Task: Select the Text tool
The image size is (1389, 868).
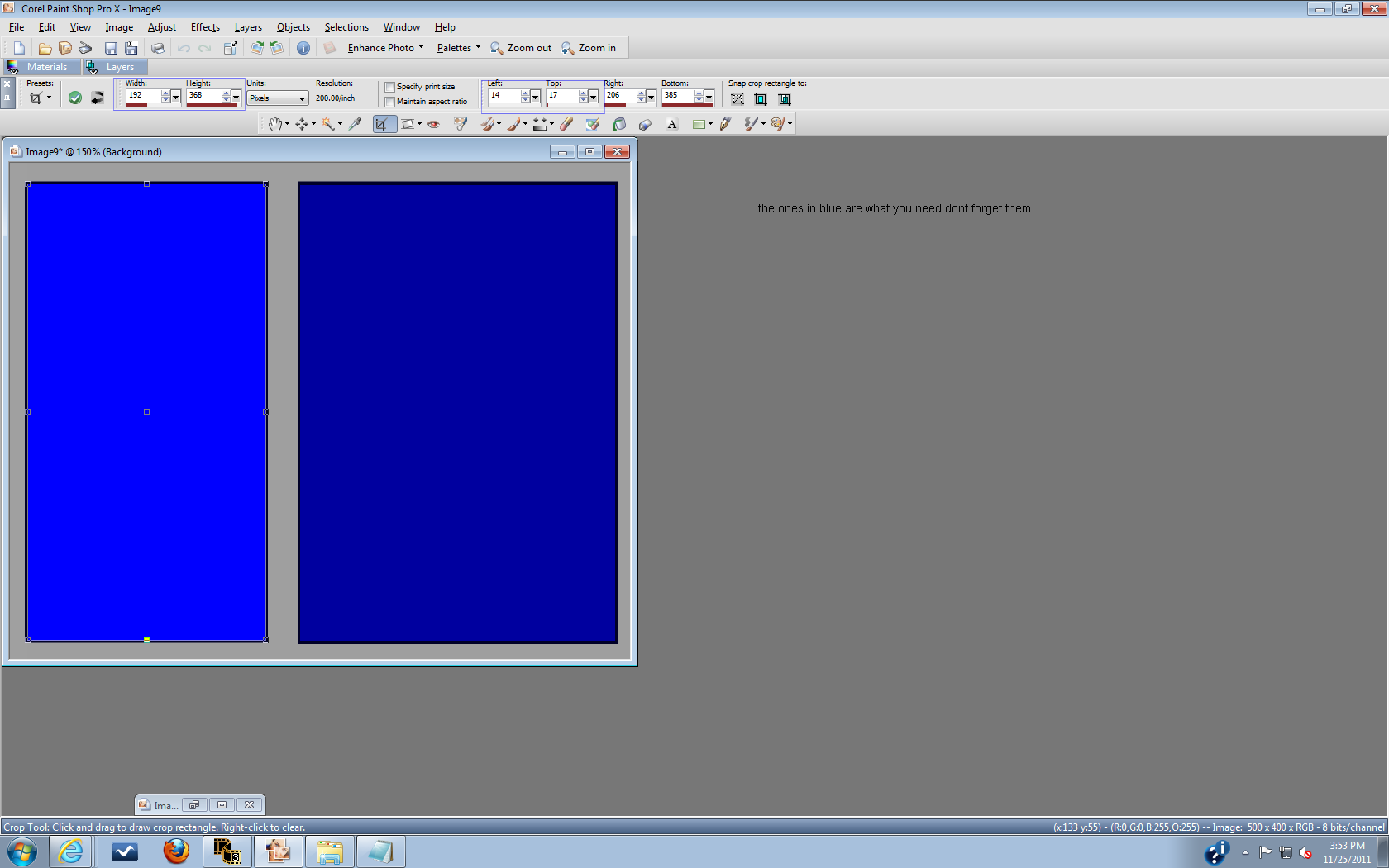Action: coord(672,124)
